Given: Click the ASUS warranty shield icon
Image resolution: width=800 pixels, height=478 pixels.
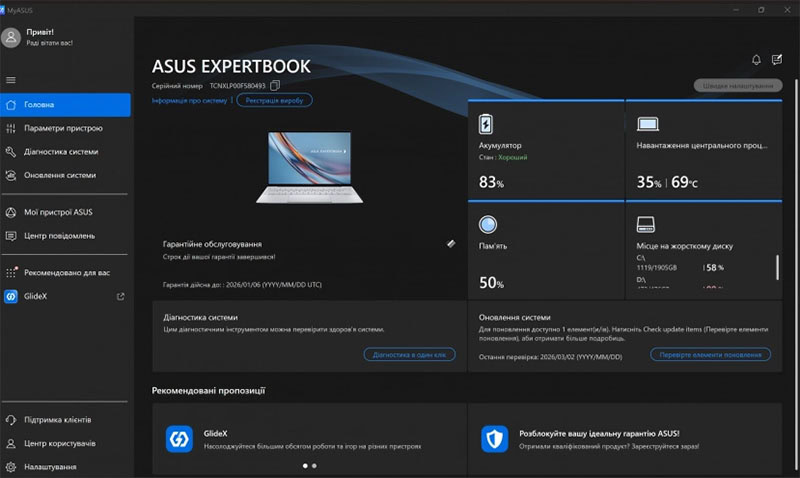Looking at the screenshot, I should coord(494,439).
